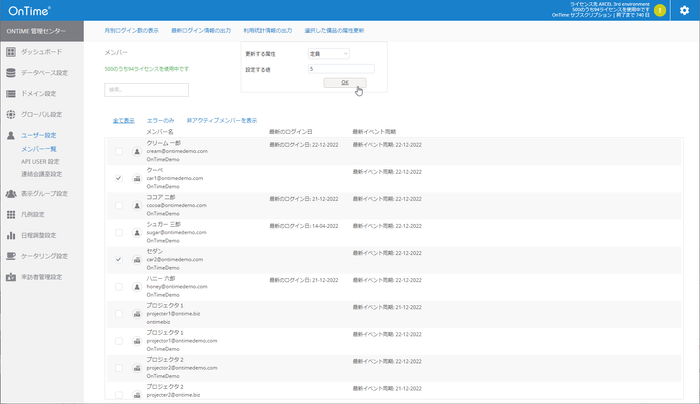The height and width of the screenshot is (404, 700).
Task: Uncheck the セダン member checkbox
Action: (119, 259)
